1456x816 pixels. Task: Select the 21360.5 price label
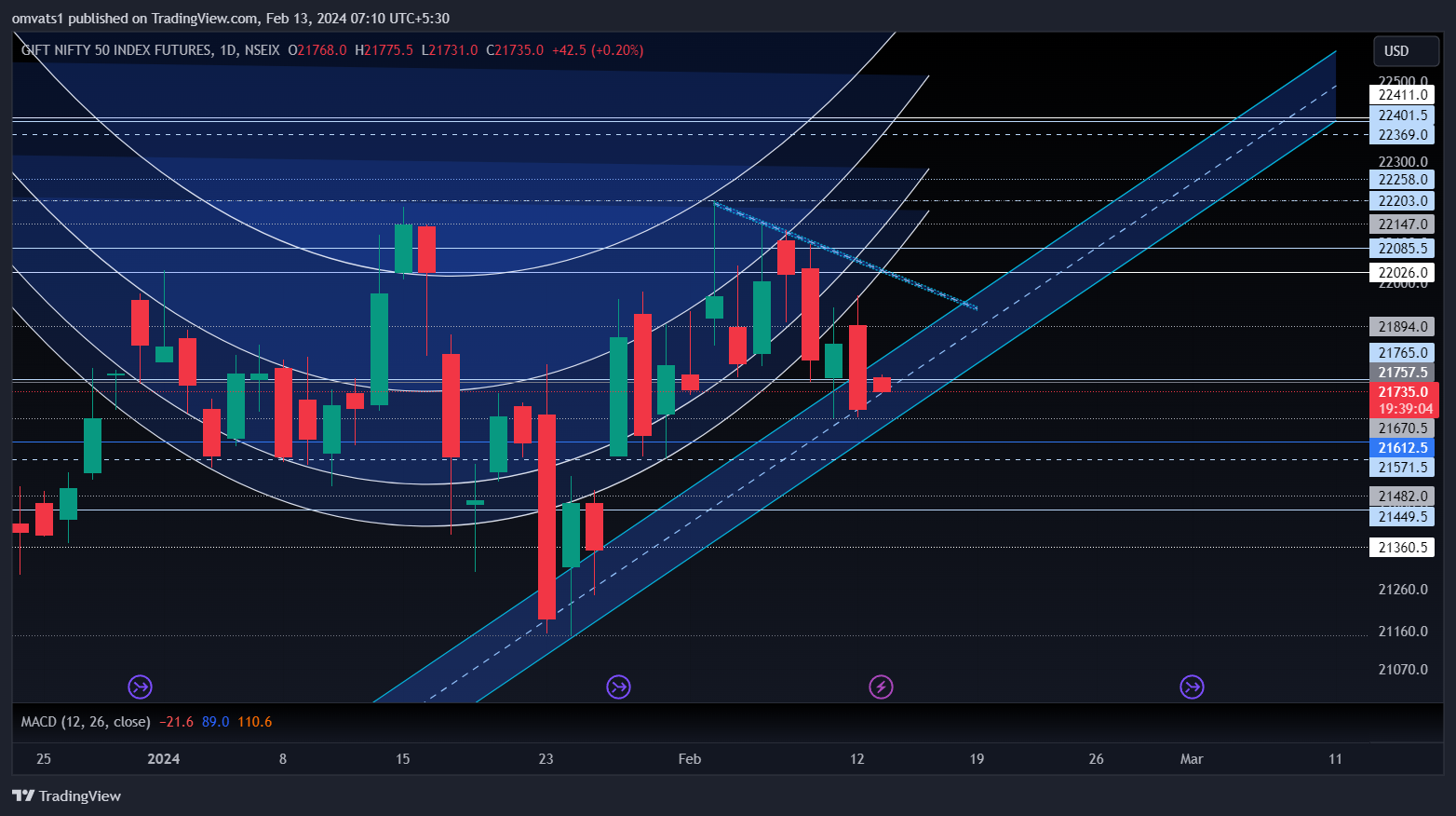tap(1402, 548)
